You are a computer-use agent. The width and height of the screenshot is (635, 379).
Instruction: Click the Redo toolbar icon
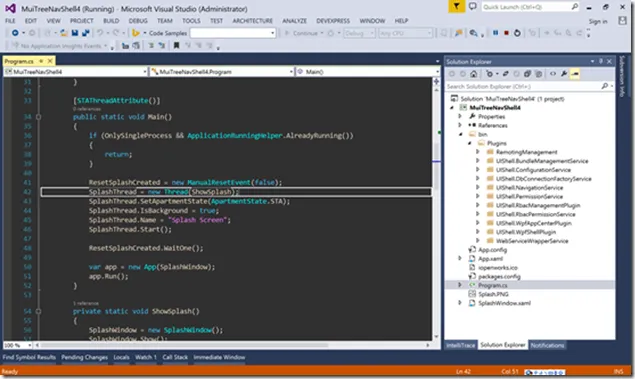pyautogui.click(x=116, y=33)
